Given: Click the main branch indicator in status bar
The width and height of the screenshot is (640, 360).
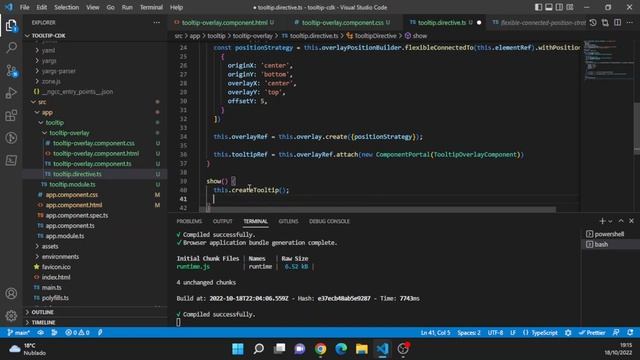Looking at the screenshot, I should coord(19,333).
